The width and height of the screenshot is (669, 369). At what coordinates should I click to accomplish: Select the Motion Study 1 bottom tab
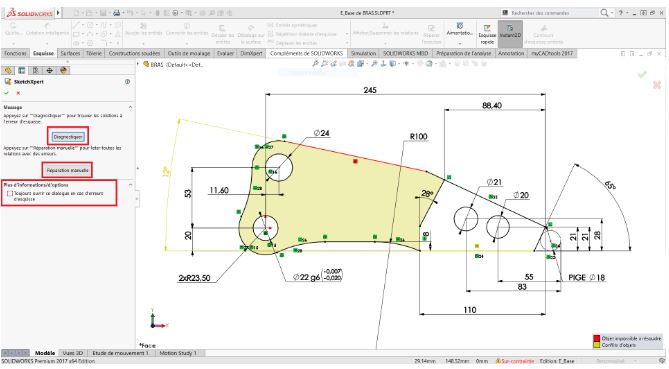178,353
